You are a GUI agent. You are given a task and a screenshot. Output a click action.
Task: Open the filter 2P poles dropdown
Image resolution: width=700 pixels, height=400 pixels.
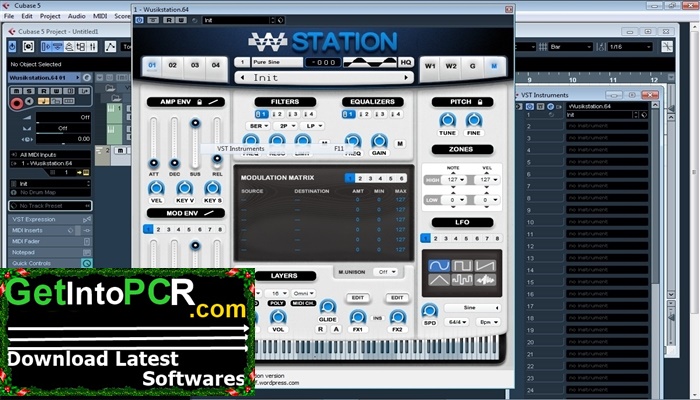tap(285, 126)
